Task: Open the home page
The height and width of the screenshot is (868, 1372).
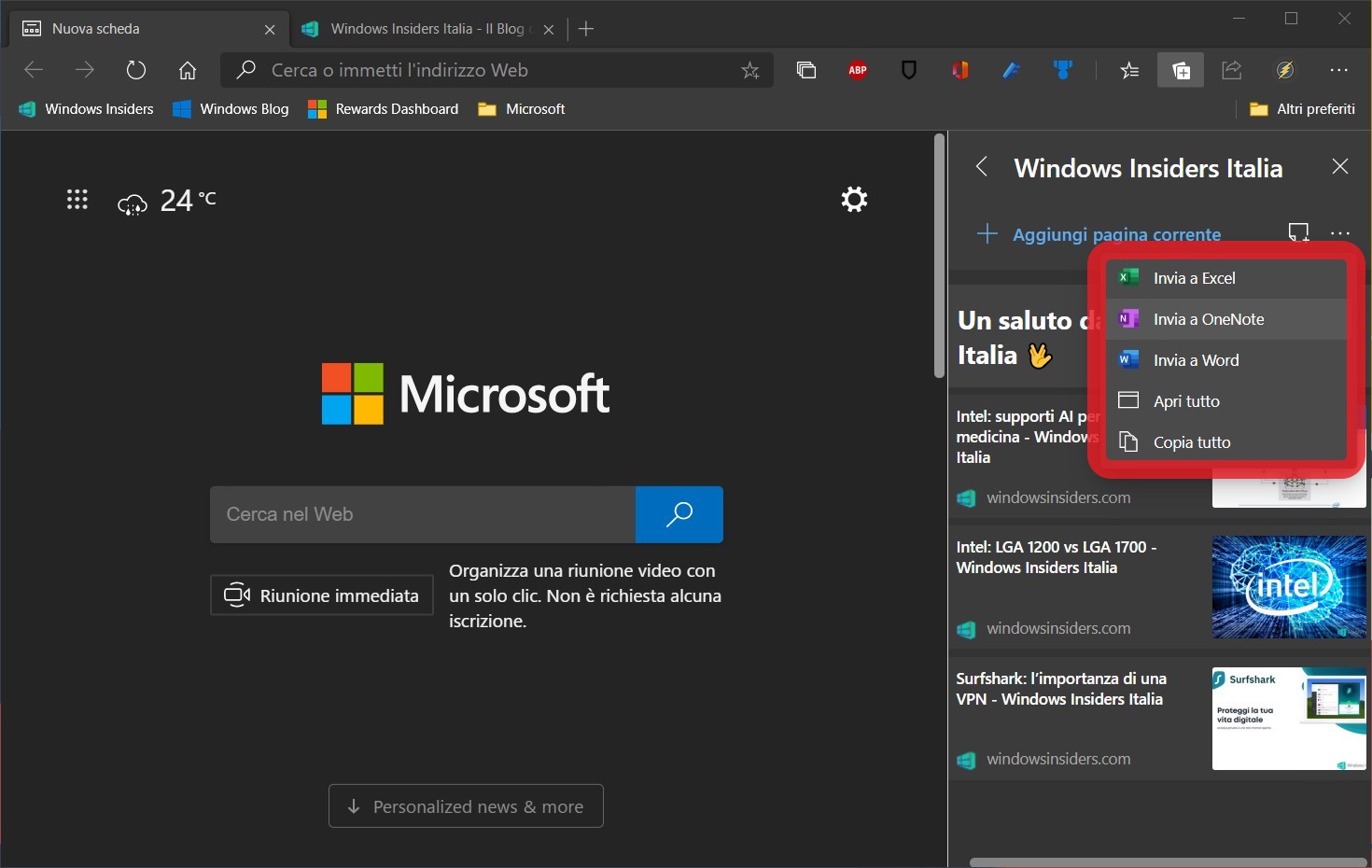Action: [x=188, y=70]
